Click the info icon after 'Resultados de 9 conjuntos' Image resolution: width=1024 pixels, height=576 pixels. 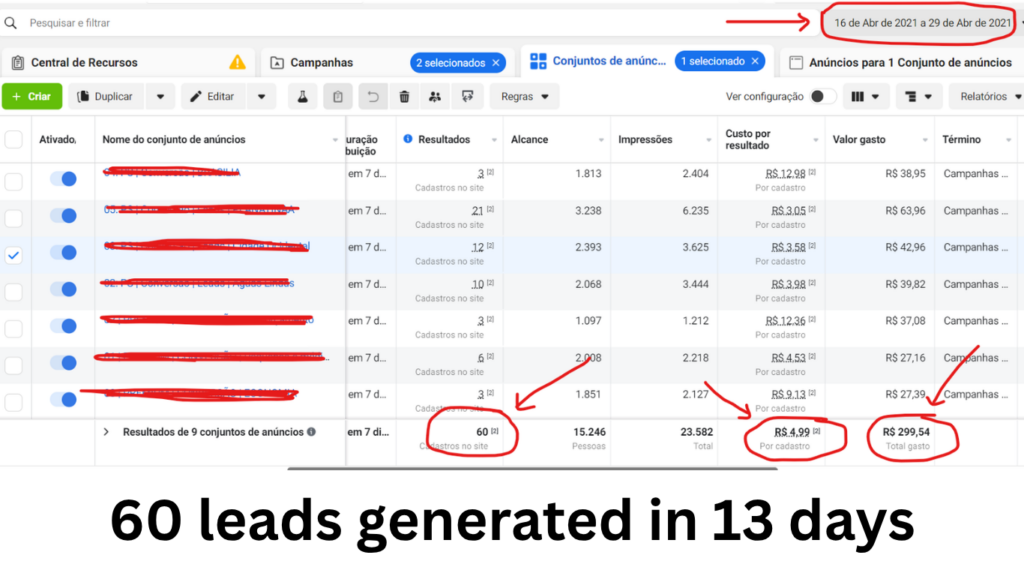click(x=312, y=432)
